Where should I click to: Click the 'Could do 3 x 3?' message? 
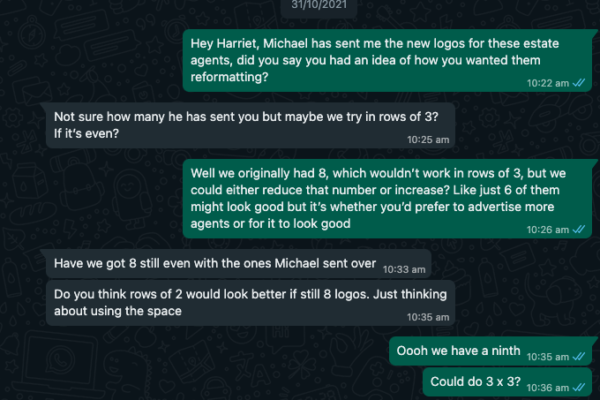[507, 382]
